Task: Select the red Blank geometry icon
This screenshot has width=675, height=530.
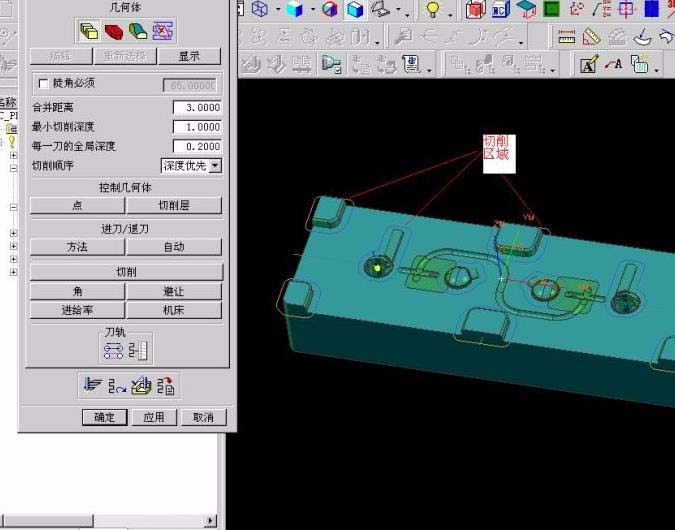Action: [x=113, y=30]
